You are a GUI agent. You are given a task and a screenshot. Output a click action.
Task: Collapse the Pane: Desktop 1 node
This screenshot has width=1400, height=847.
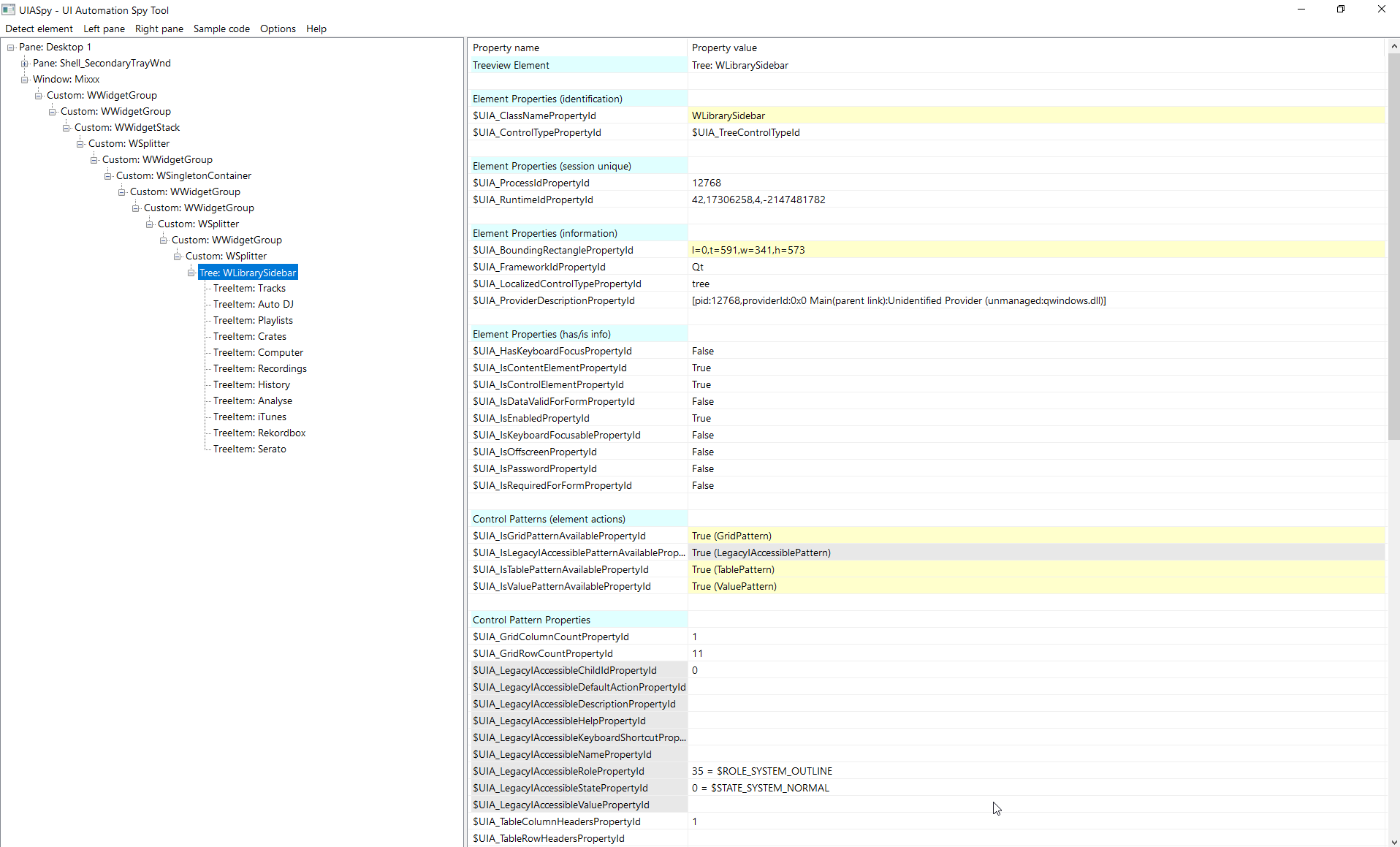pyautogui.click(x=11, y=48)
